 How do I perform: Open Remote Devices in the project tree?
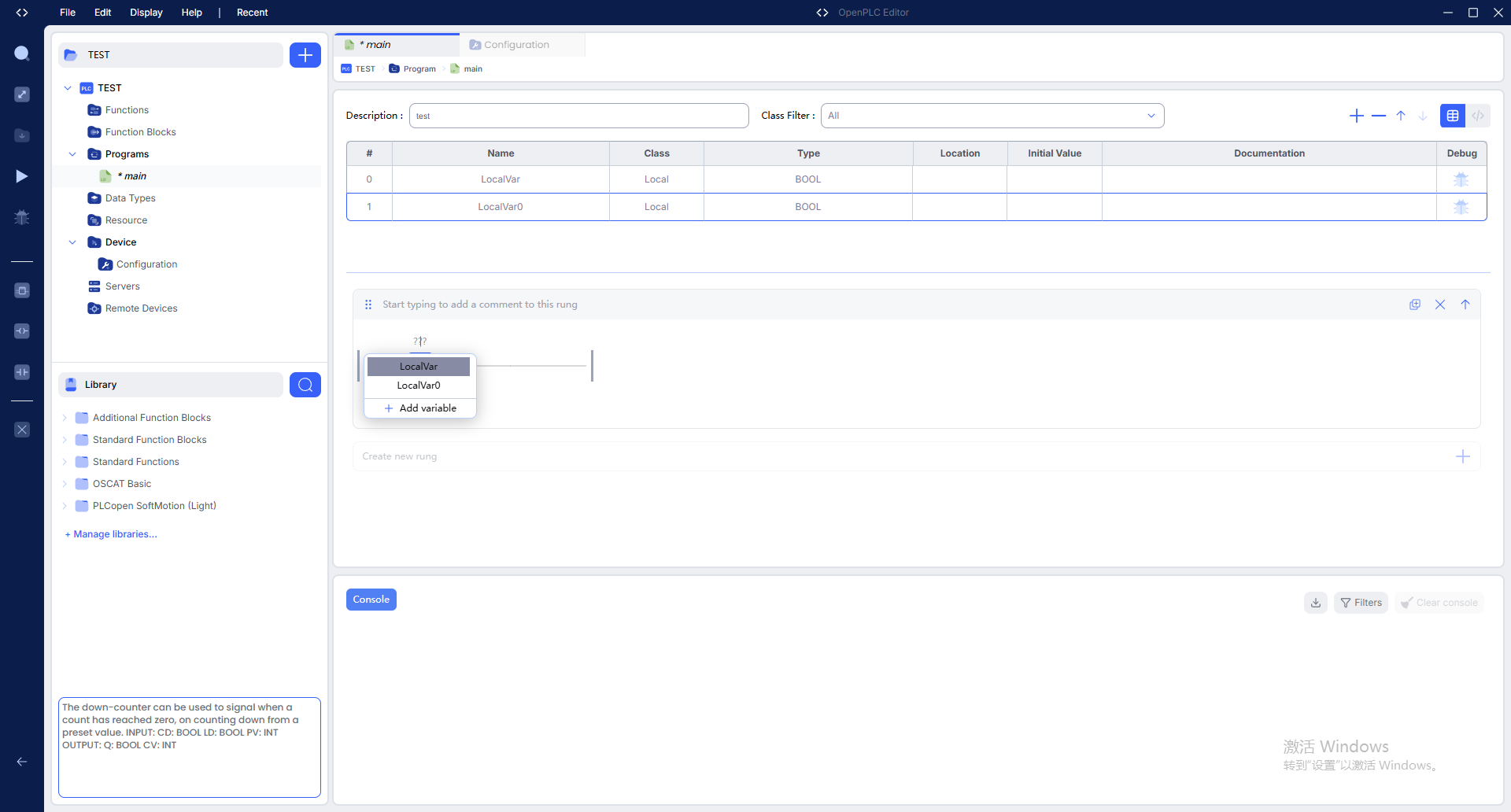142,308
